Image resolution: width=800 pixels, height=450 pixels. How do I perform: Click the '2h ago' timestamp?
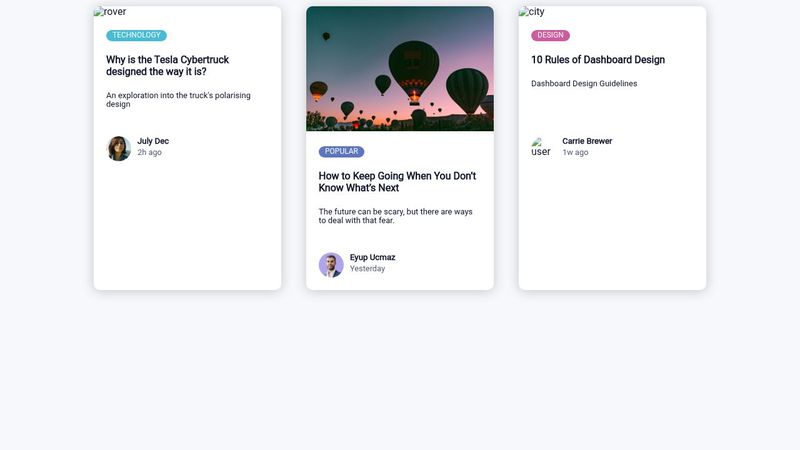coord(149,153)
